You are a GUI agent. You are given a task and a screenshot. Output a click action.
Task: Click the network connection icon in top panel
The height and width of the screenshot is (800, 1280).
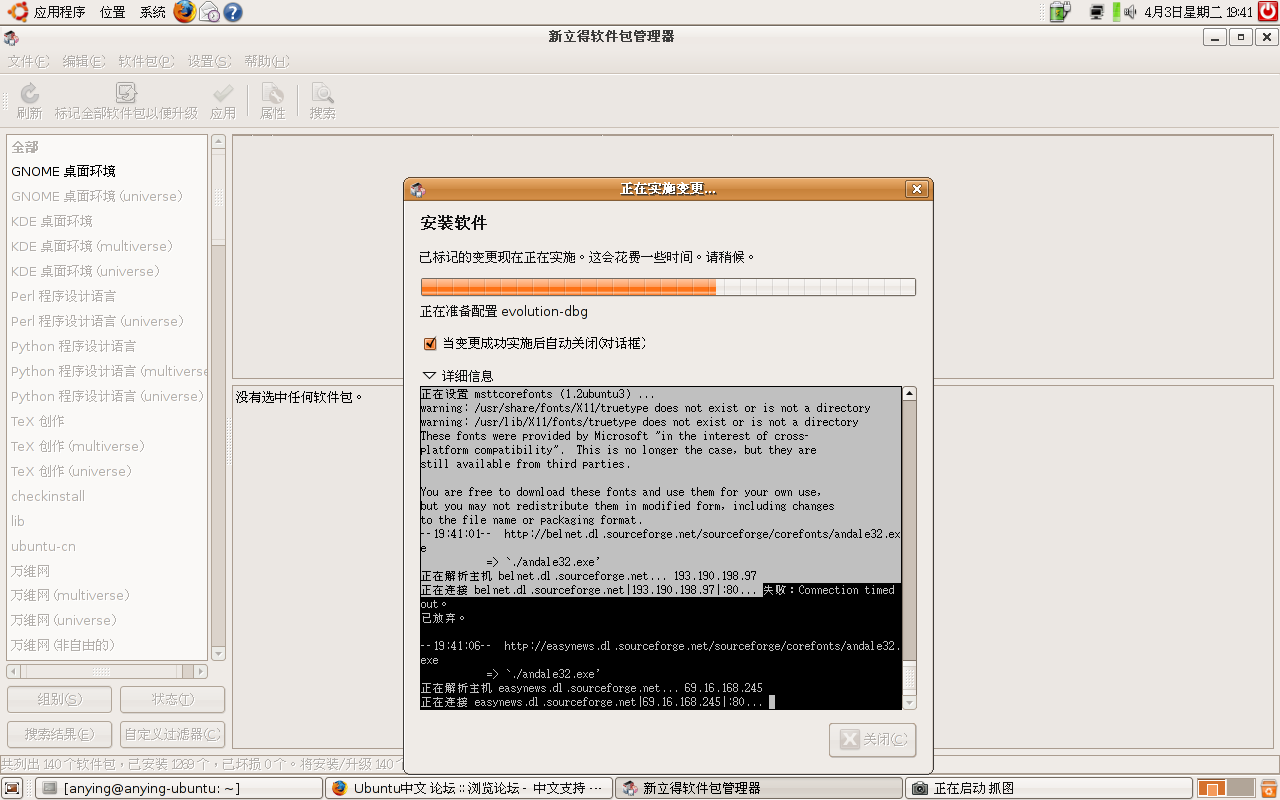coord(1097,12)
